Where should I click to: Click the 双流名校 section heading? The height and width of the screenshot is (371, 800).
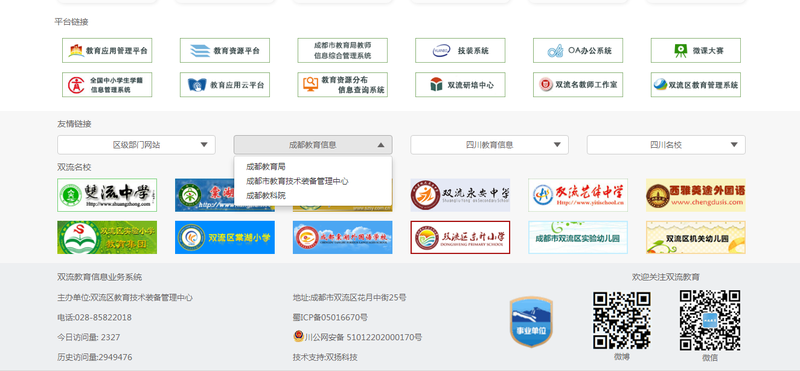[x=74, y=167]
